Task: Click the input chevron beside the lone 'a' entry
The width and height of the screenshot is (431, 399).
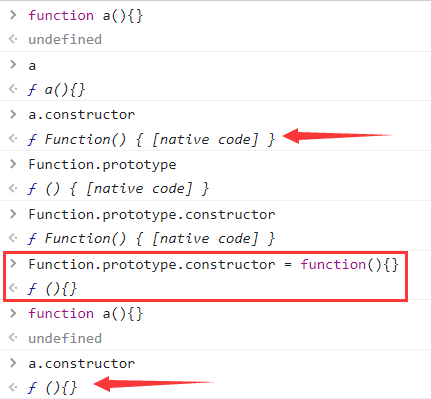Action: click(x=13, y=64)
